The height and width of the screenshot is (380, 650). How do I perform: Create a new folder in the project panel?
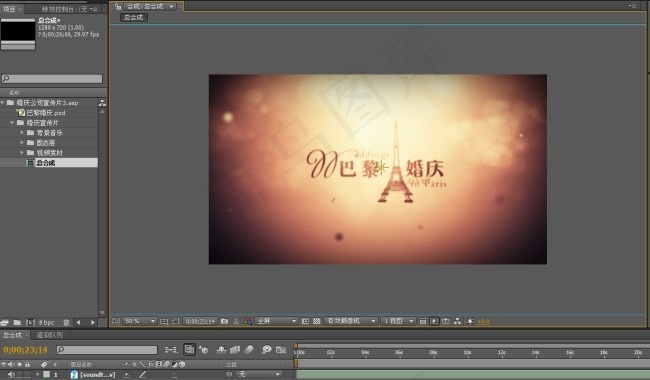click(x=17, y=322)
